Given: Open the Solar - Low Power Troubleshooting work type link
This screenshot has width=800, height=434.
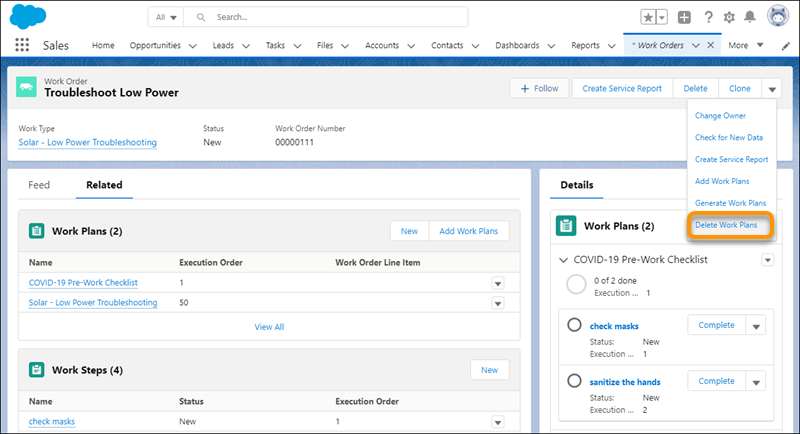Looking at the screenshot, I should tap(87, 142).
